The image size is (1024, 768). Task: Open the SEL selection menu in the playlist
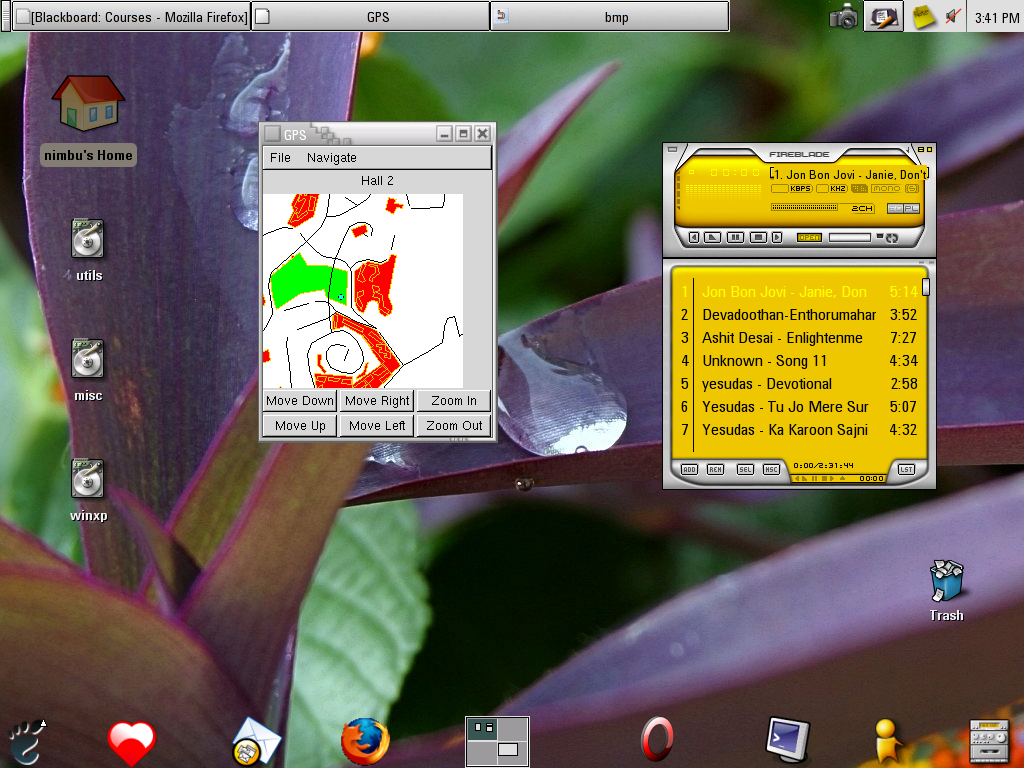[745, 469]
